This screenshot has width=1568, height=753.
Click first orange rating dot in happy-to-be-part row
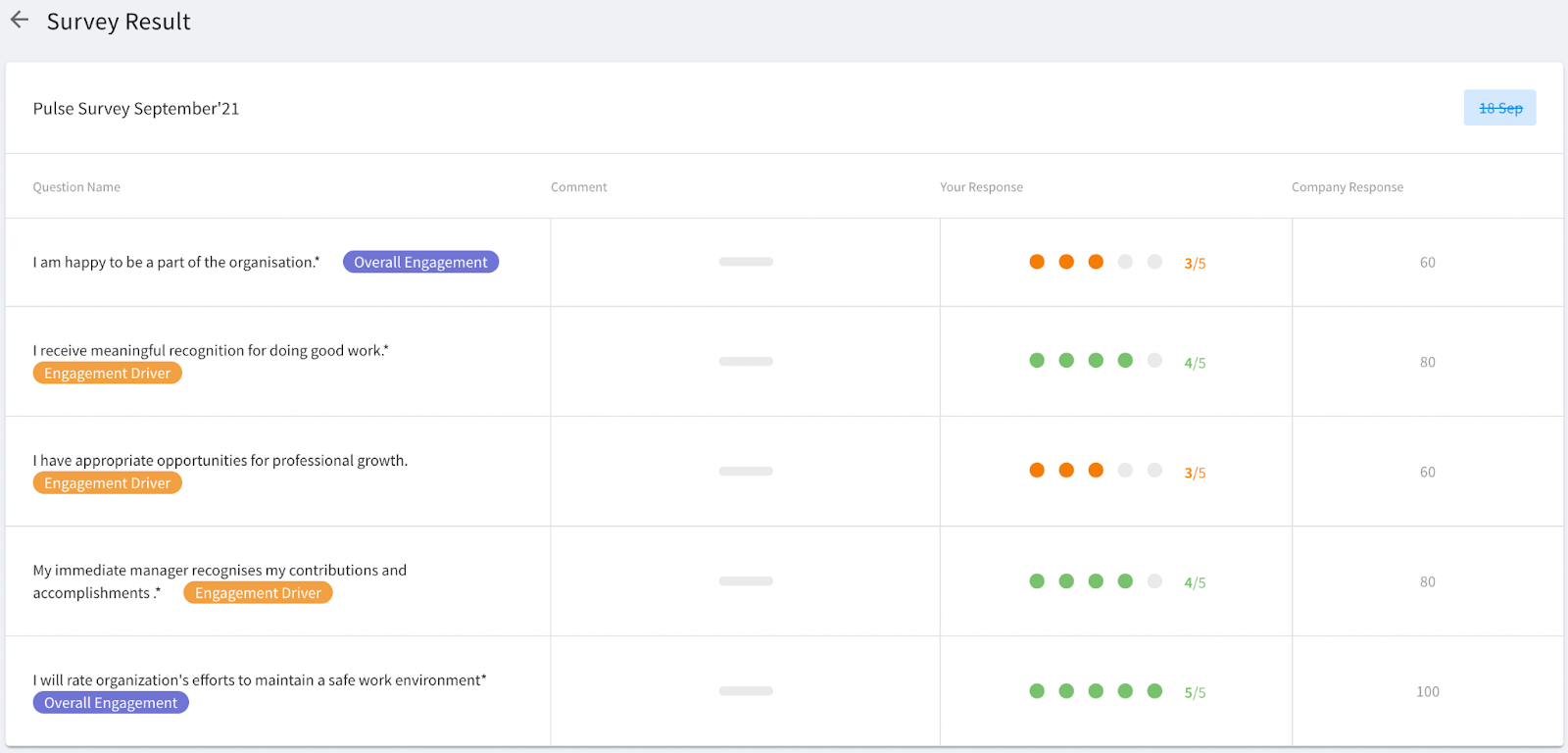[x=1037, y=262]
